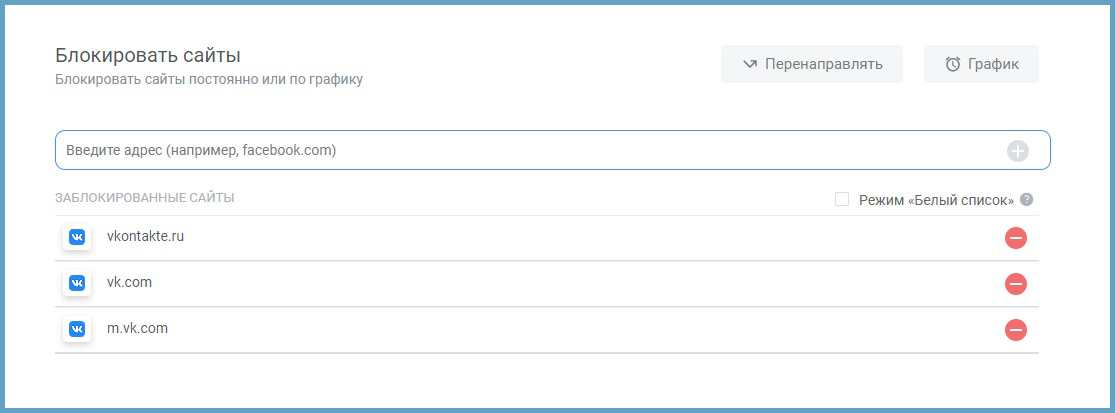Click the «Блокировать сайты» page heading
This screenshot has height=413, width=1115.
tap(148, 55)
